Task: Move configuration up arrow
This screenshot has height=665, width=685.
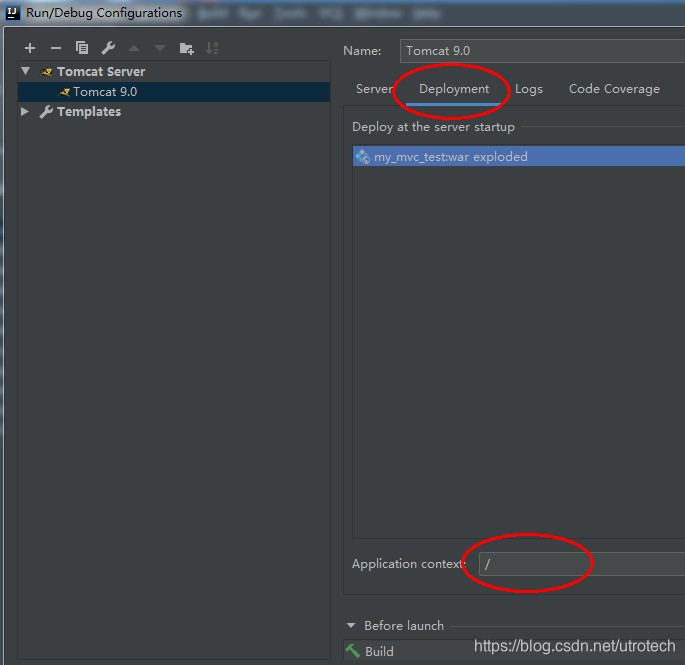Action: (x=134, y=48)
